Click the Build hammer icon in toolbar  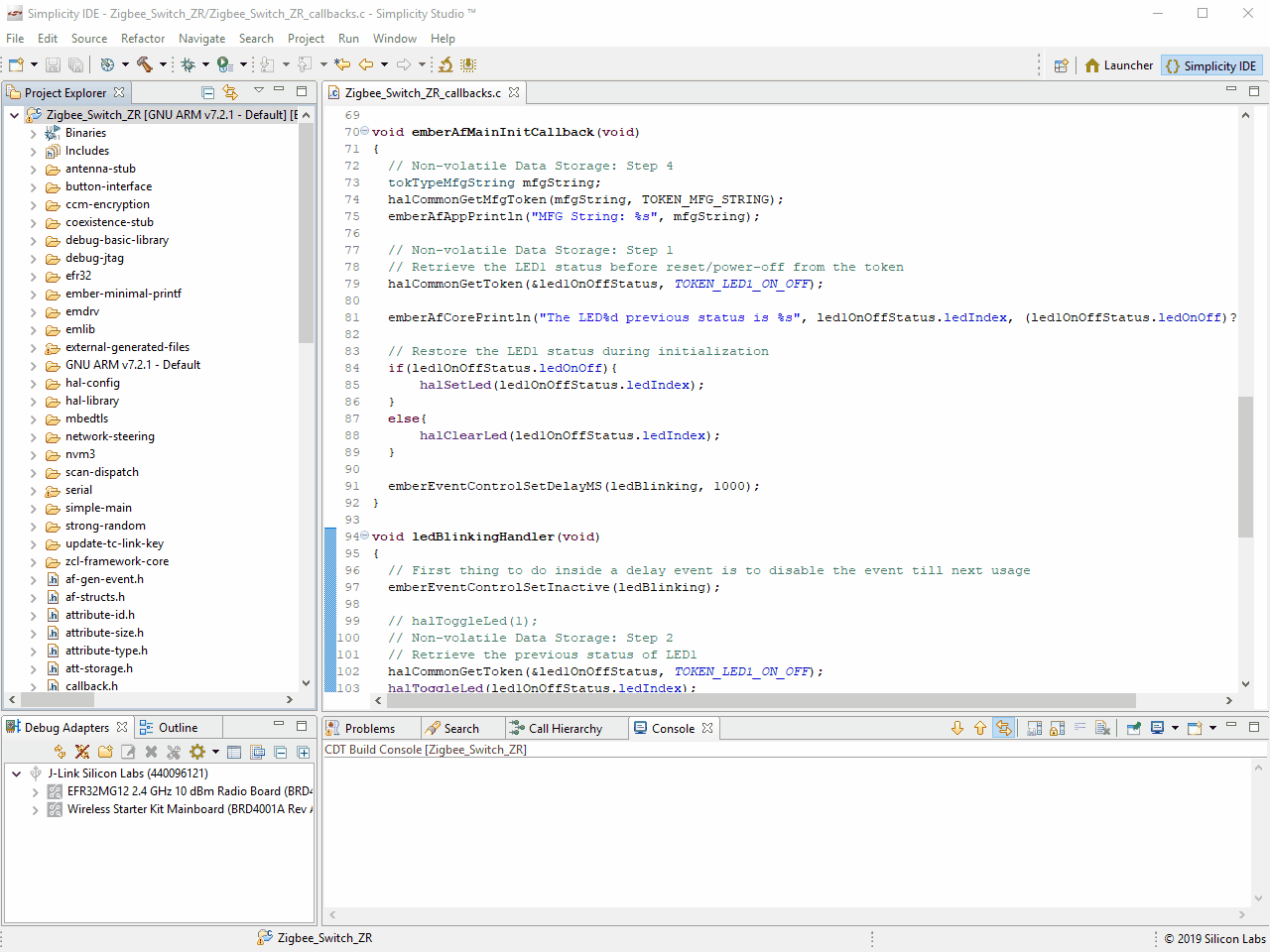pos(145,65)
